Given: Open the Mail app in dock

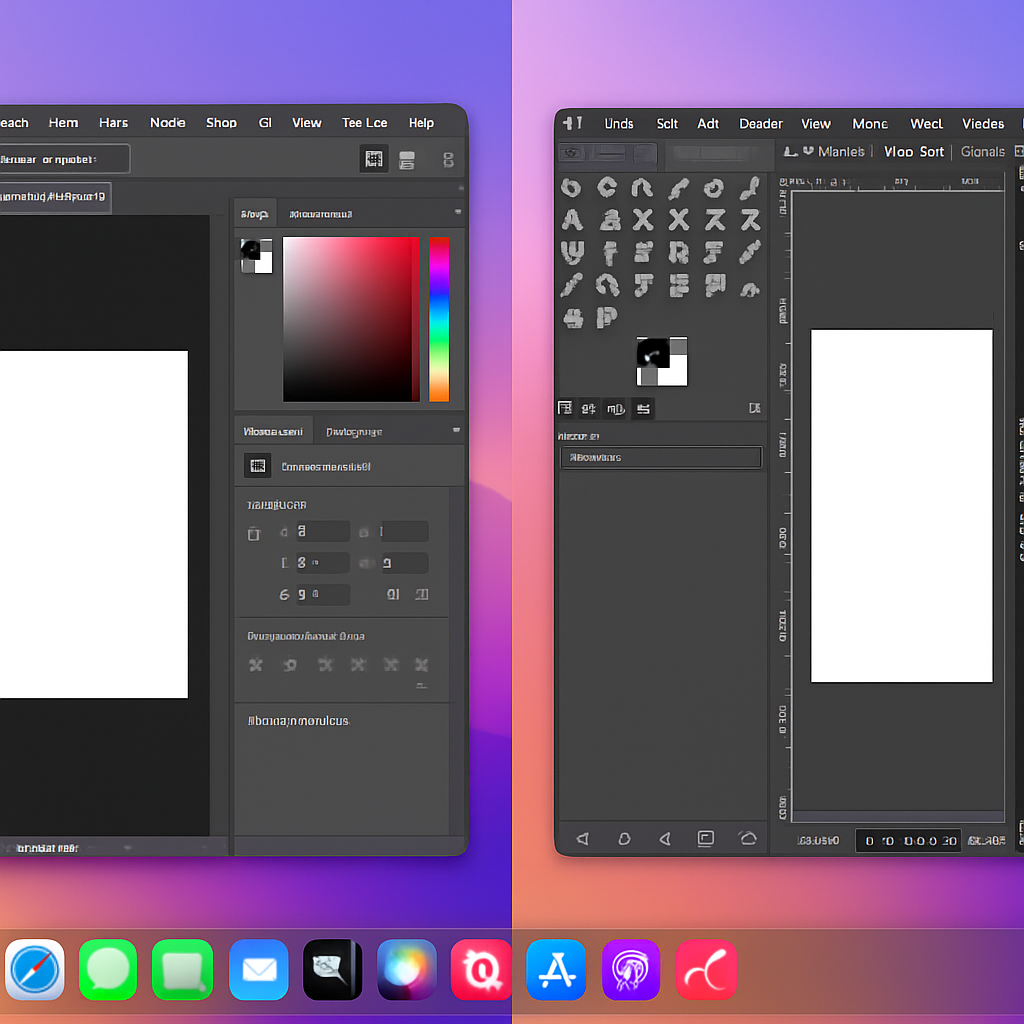Looking at the screenshot, I should 259,970.
